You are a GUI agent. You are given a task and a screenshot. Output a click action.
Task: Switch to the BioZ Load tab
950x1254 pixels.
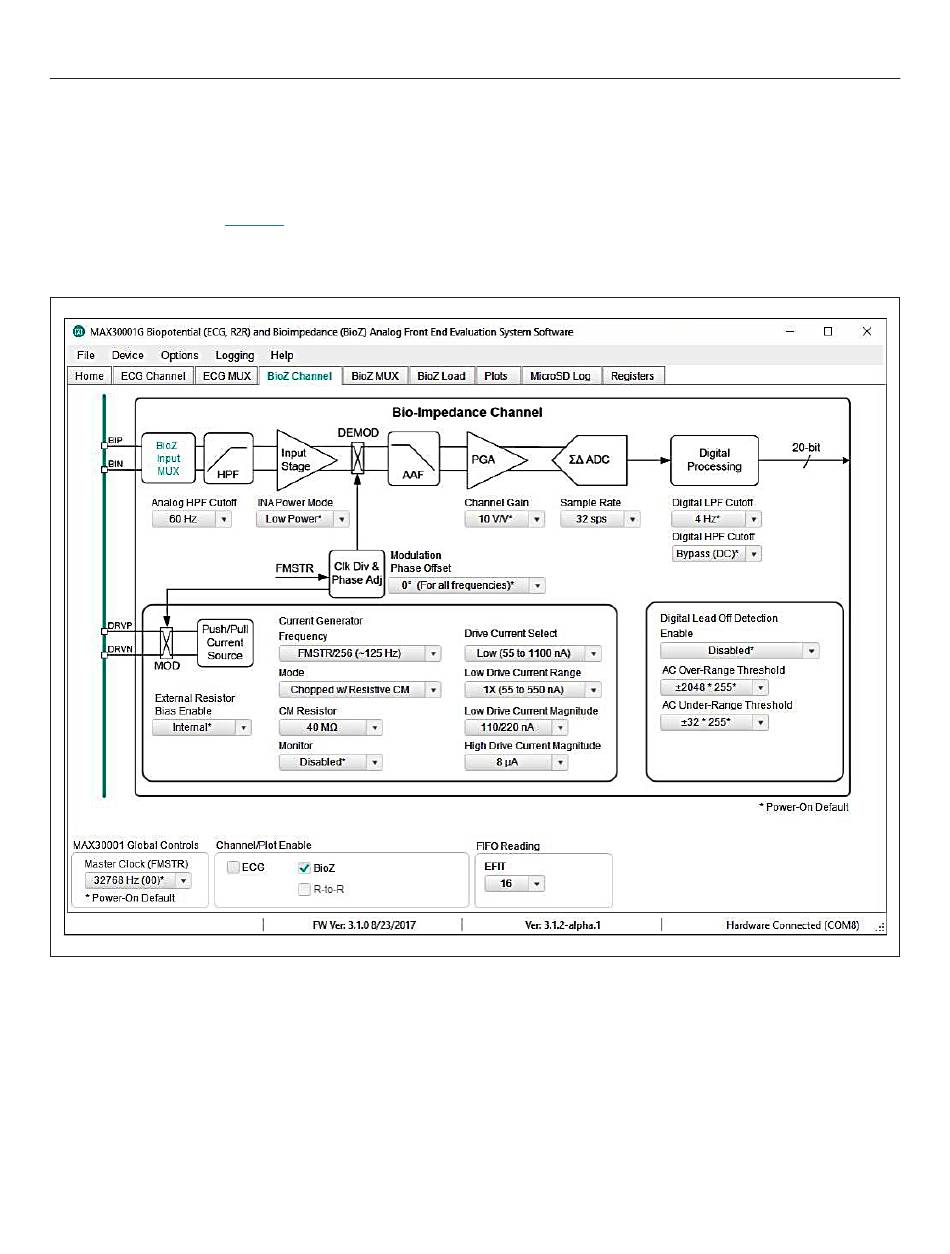441,376
